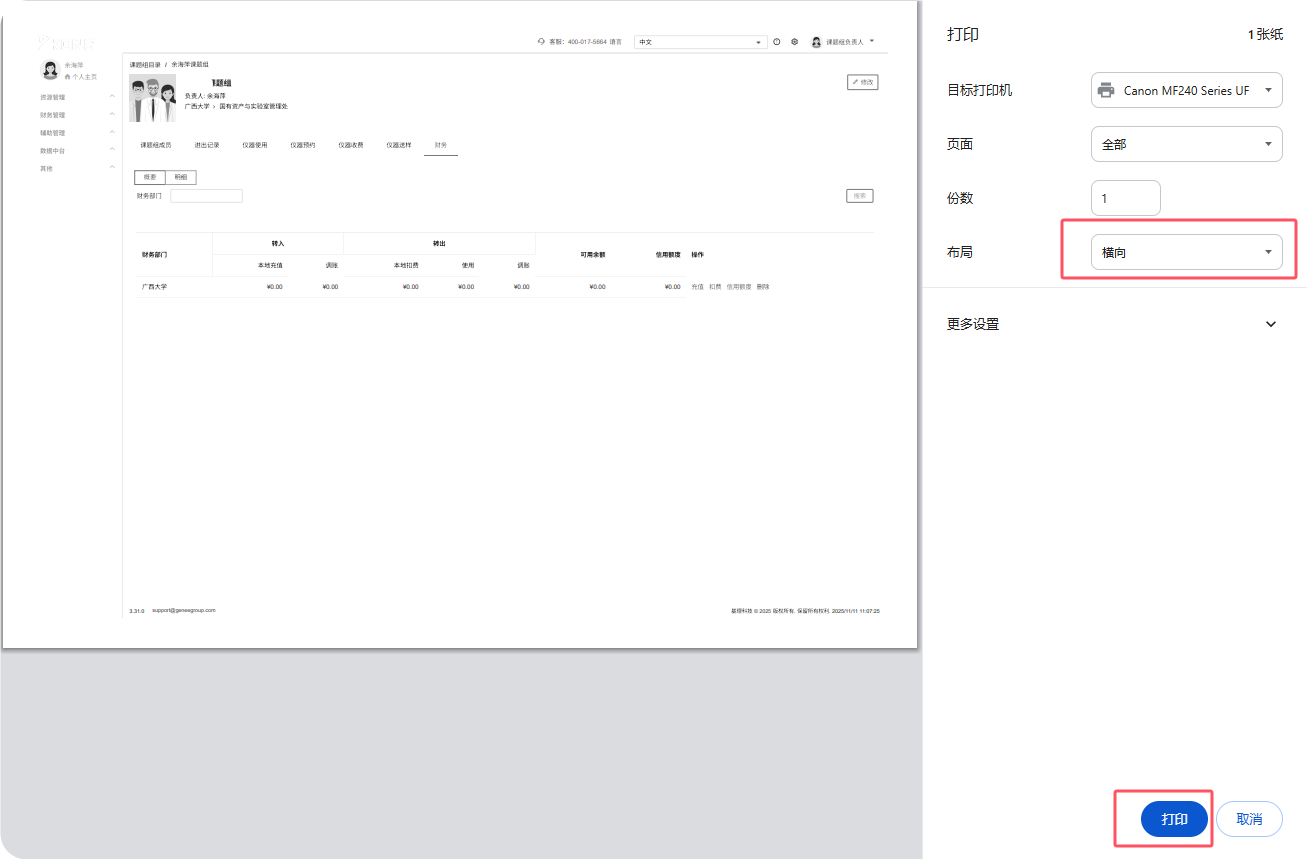Click the research group photo thumbnail
The height and width of the screenshot is (859, 1307).
coord(152,98)
